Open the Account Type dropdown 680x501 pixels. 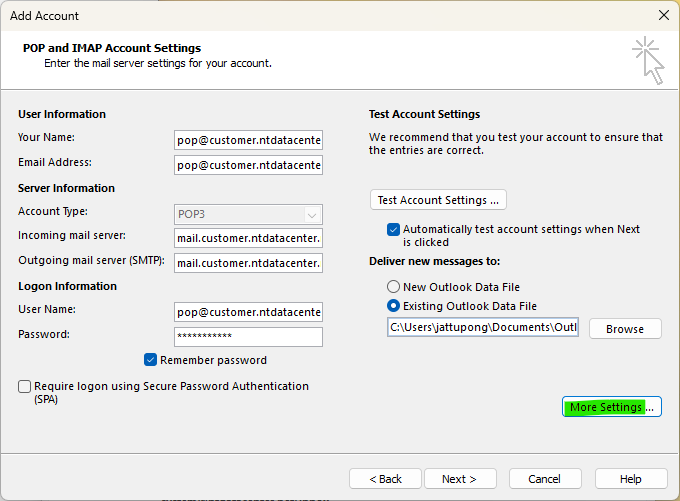pos(248,214)
